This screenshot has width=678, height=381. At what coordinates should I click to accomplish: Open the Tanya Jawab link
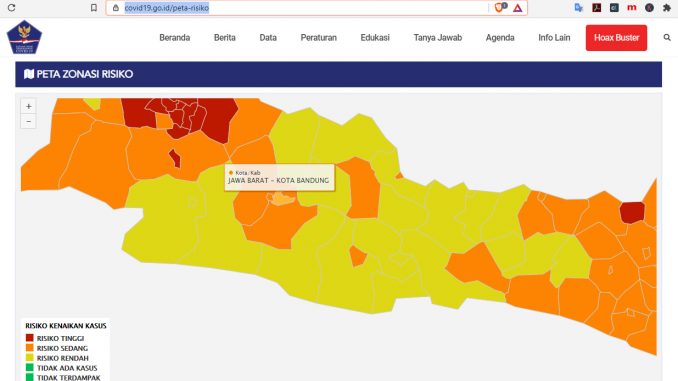[x=438, y=38]
